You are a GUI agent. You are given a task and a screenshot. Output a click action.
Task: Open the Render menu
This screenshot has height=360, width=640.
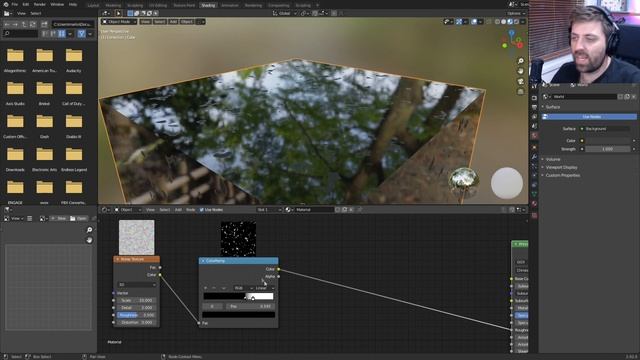tap(40, 4)
